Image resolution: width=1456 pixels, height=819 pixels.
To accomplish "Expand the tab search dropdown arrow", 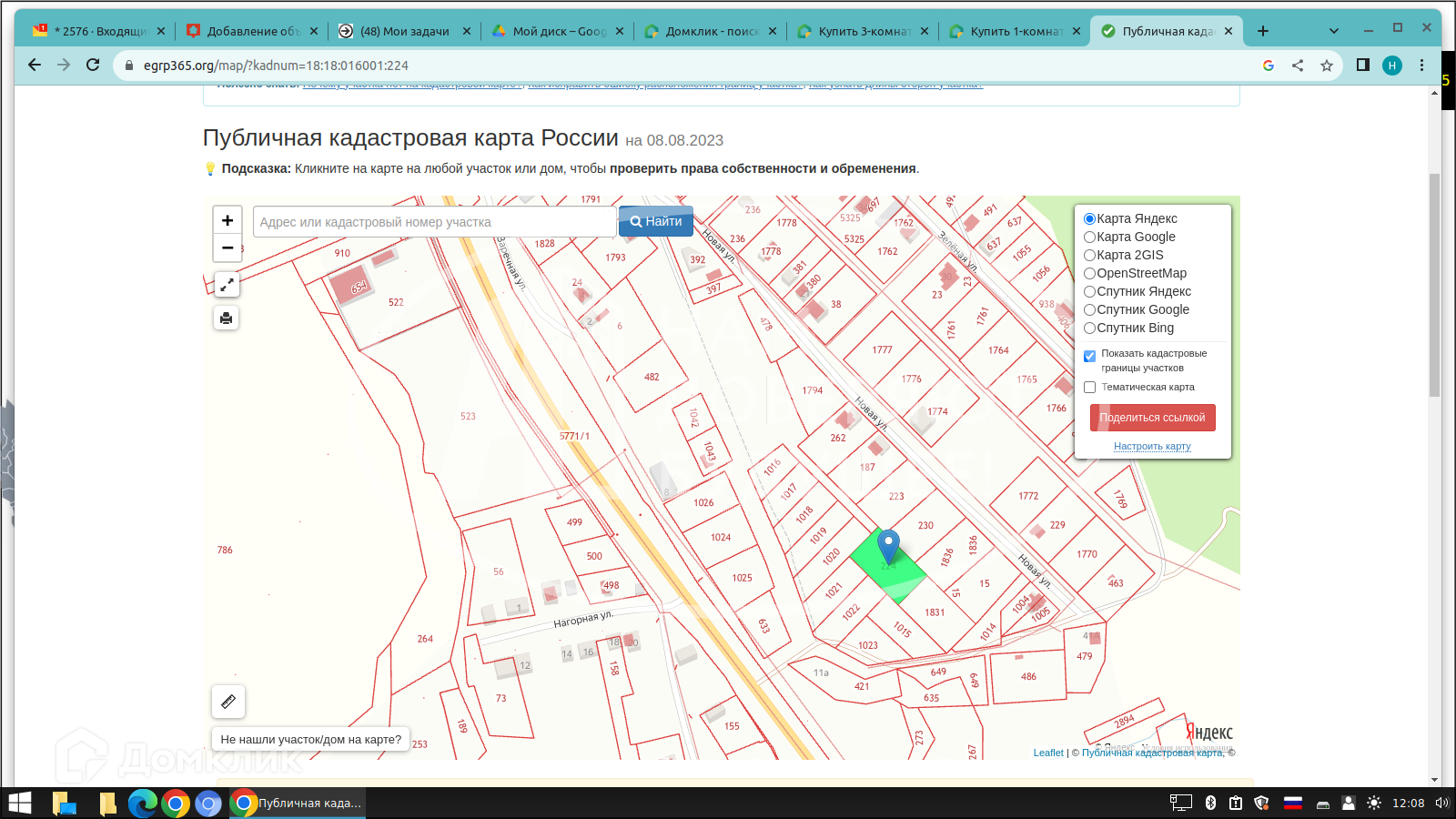I will tap(1334, 31).
